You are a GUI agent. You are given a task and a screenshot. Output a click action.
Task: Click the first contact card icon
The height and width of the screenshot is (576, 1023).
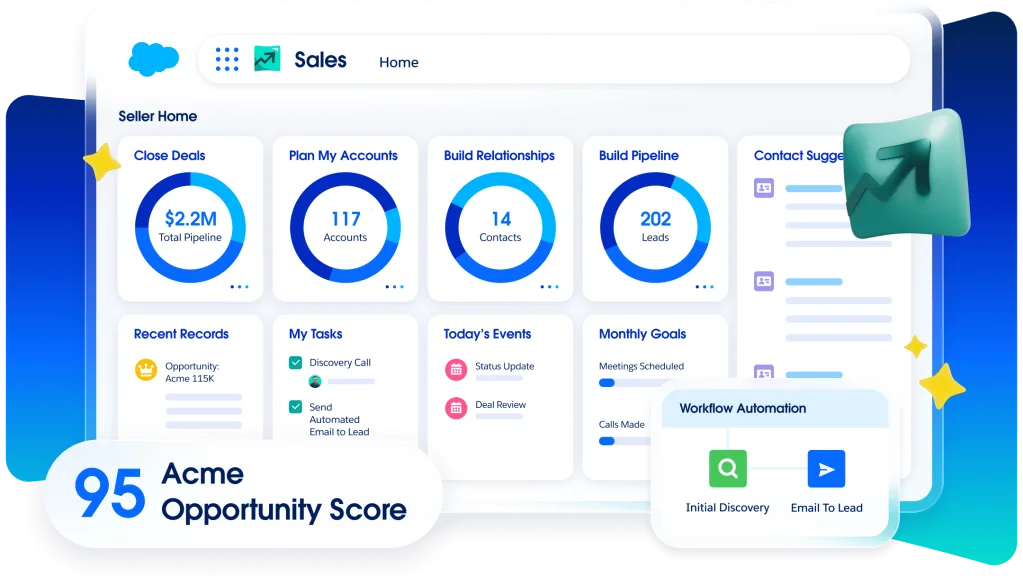[764, 188]
